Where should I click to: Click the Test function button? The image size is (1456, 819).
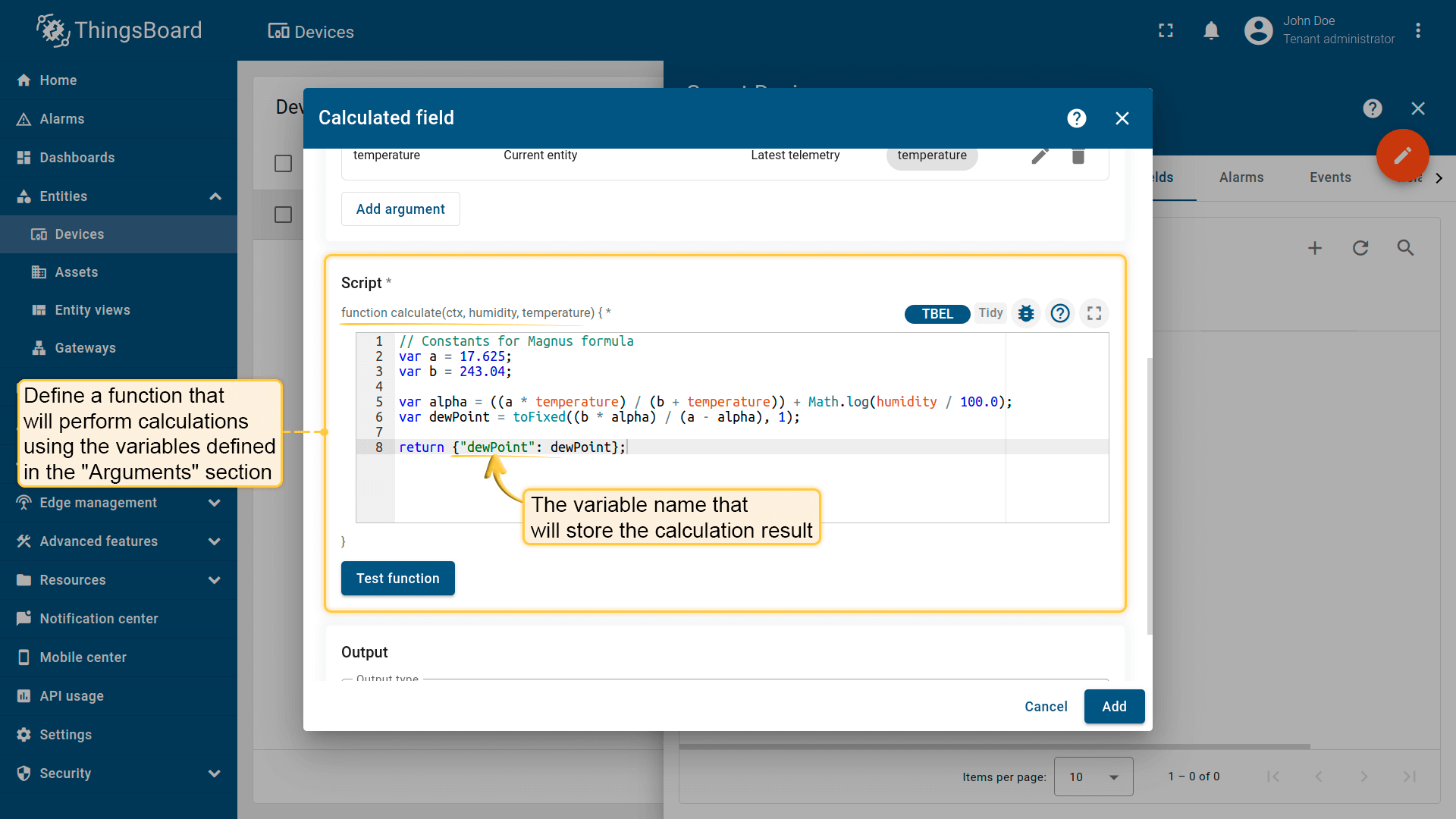(x=397, y=579)
